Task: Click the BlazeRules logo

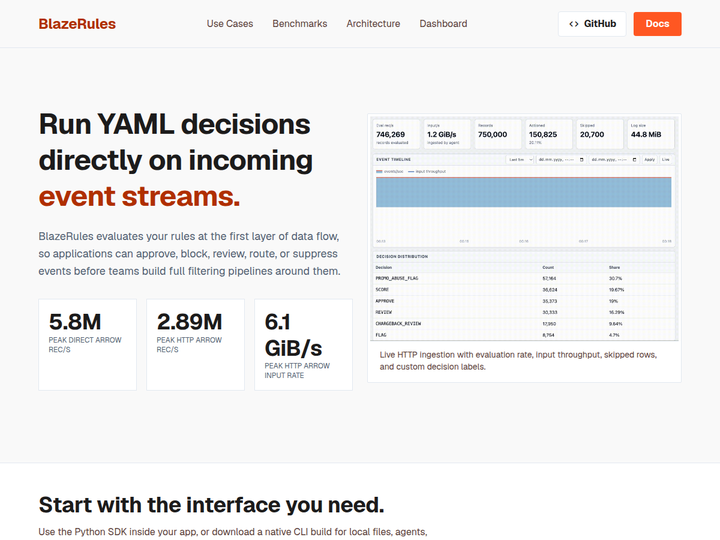Action: click(77, 24)
